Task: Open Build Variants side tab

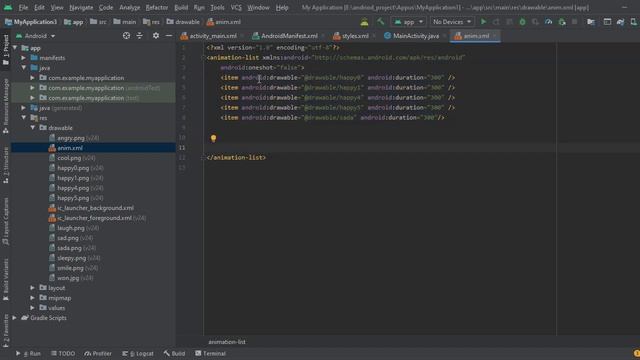Action: [6, 280]
